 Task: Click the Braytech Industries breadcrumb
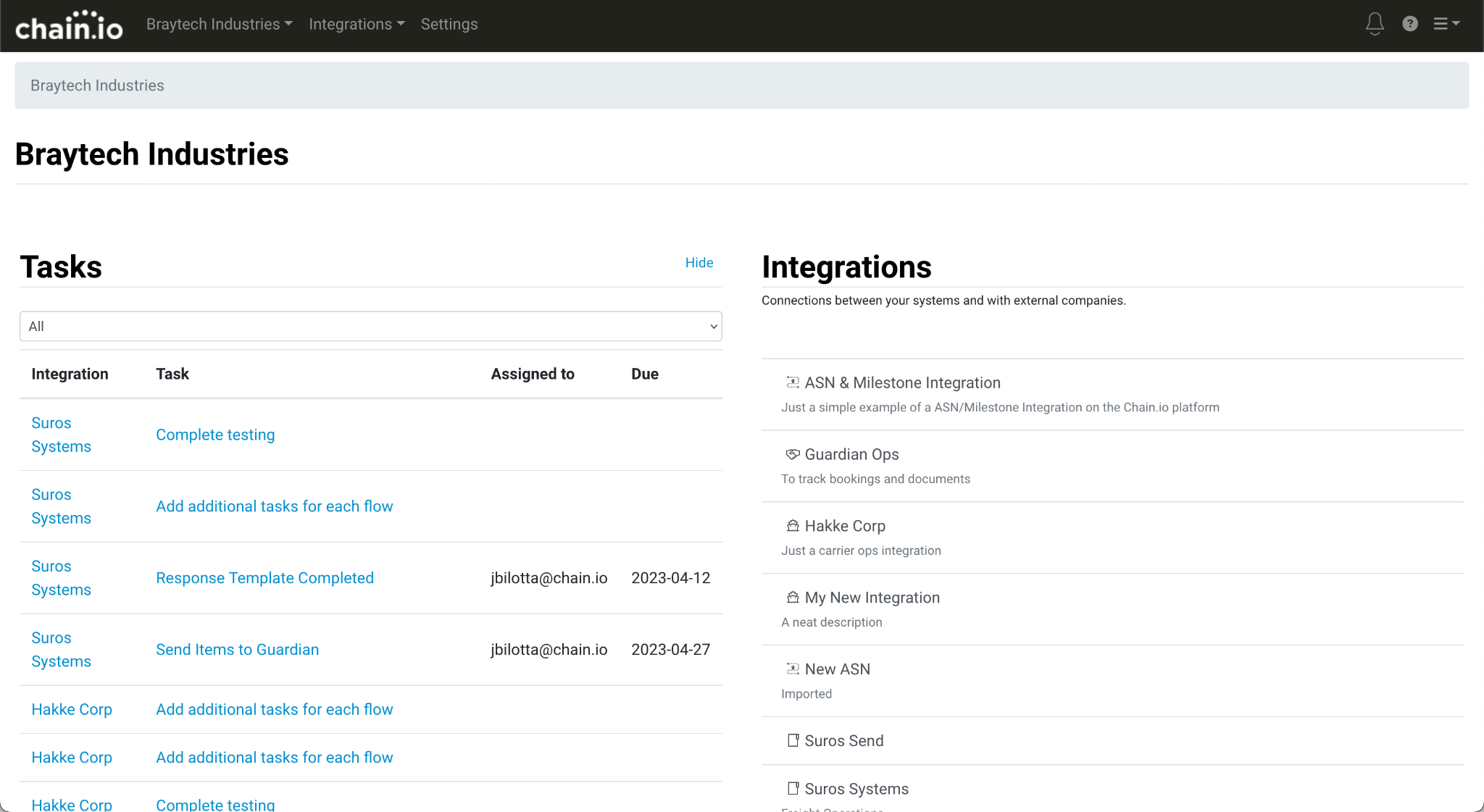click(x=97, y=85)
